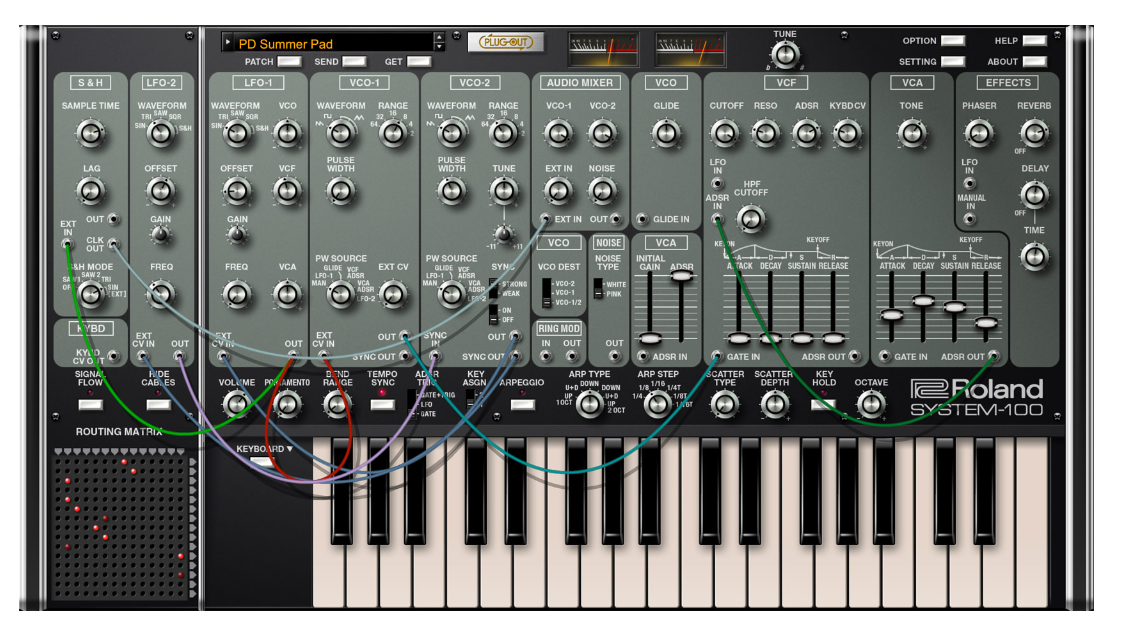Viewport: 1128px width, 630px height.
Task: Click the VCA ADSR OUT patch jack
Action: coord(993,356)
